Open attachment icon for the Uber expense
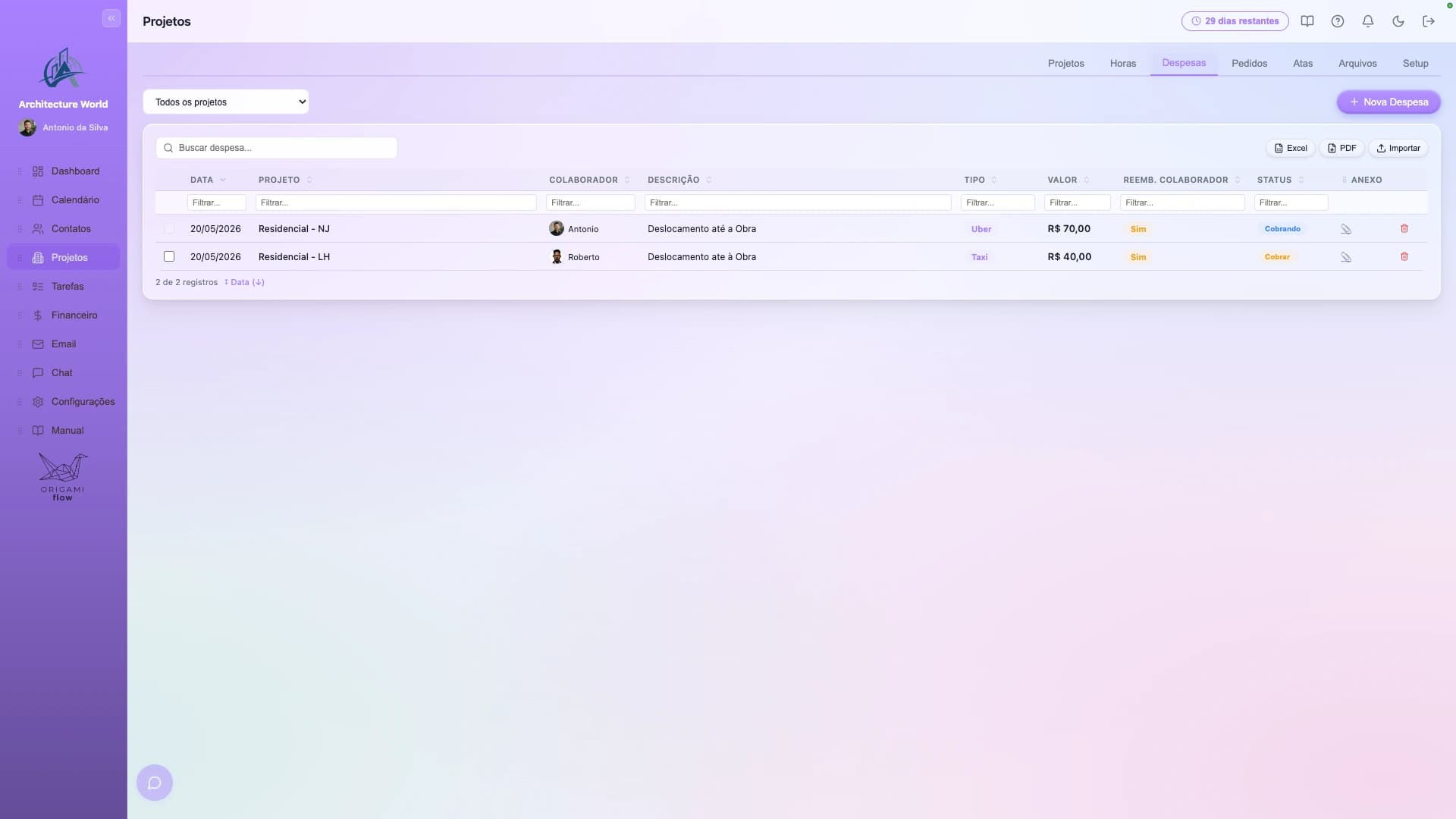 (1346, 229)
